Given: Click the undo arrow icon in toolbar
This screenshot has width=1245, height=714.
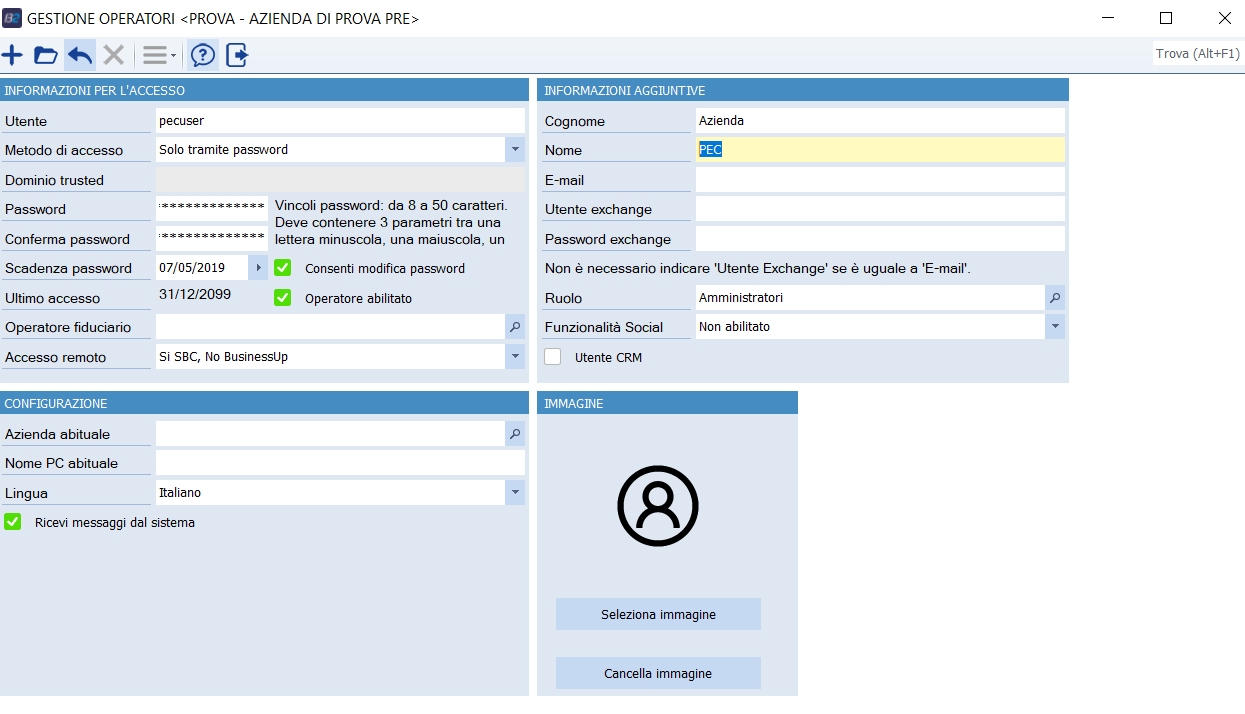Looking at the screenshot, I should point(80,55).
